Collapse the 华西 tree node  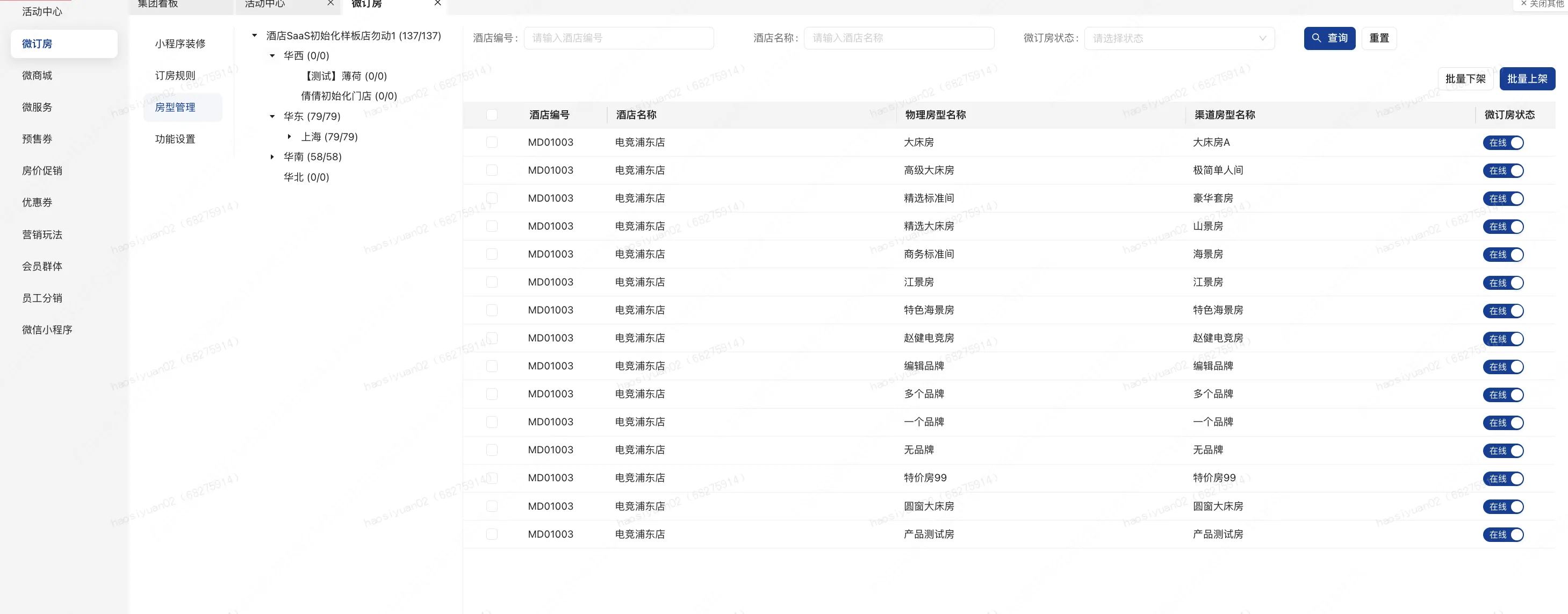point(272,56)
